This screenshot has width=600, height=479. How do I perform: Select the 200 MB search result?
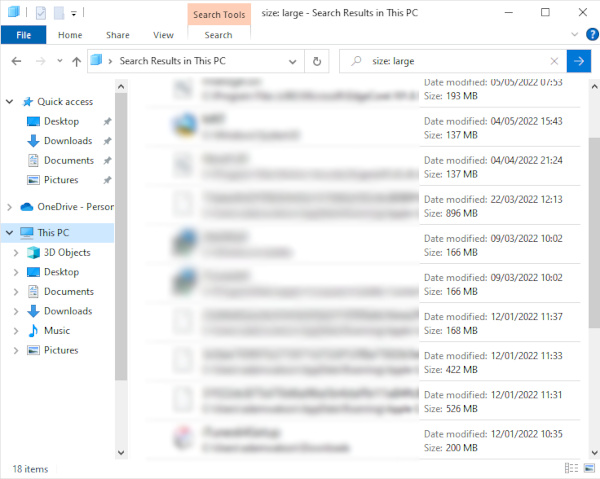click(362, 440)
